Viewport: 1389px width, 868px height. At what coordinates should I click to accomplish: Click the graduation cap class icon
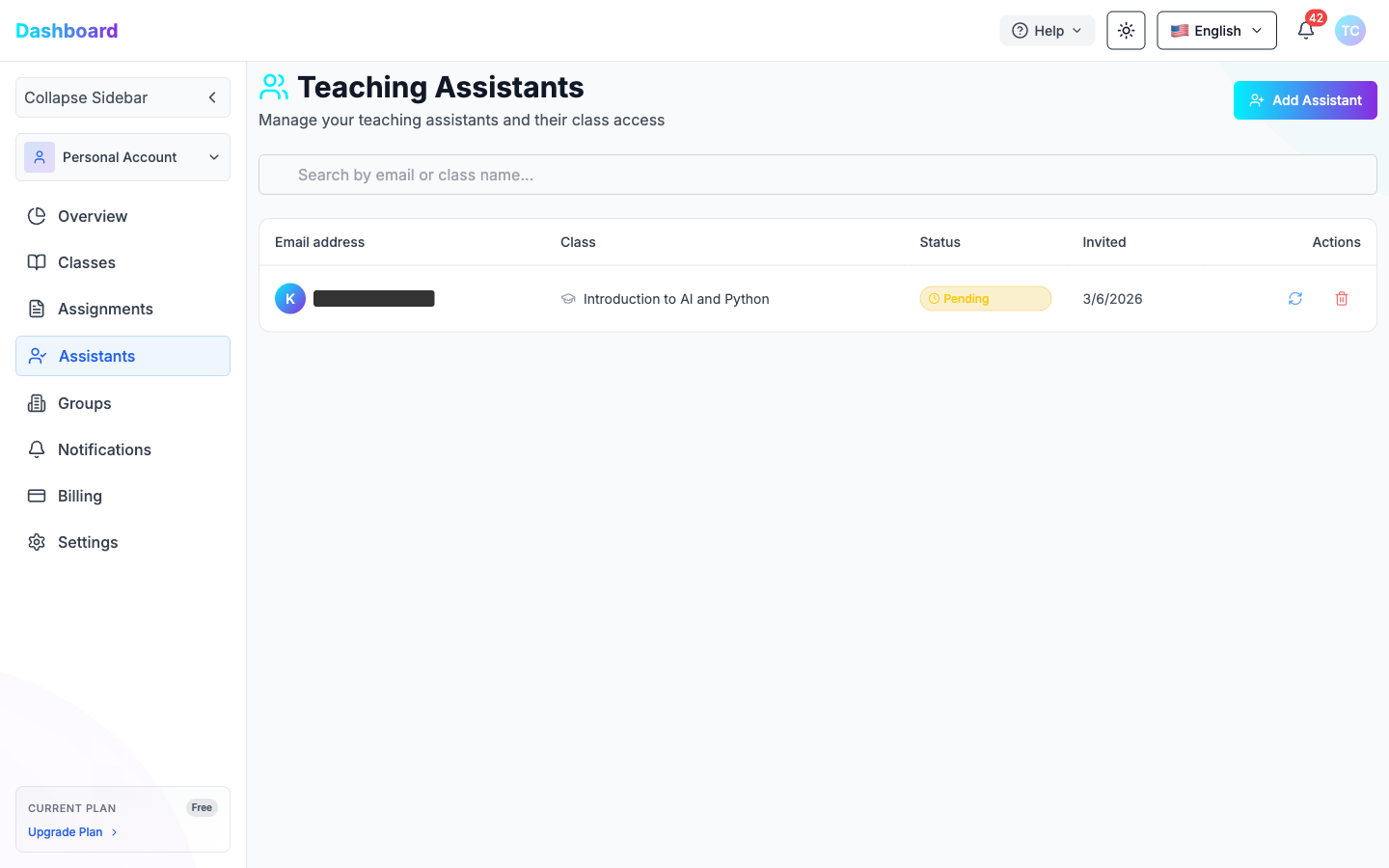[568, 299]
